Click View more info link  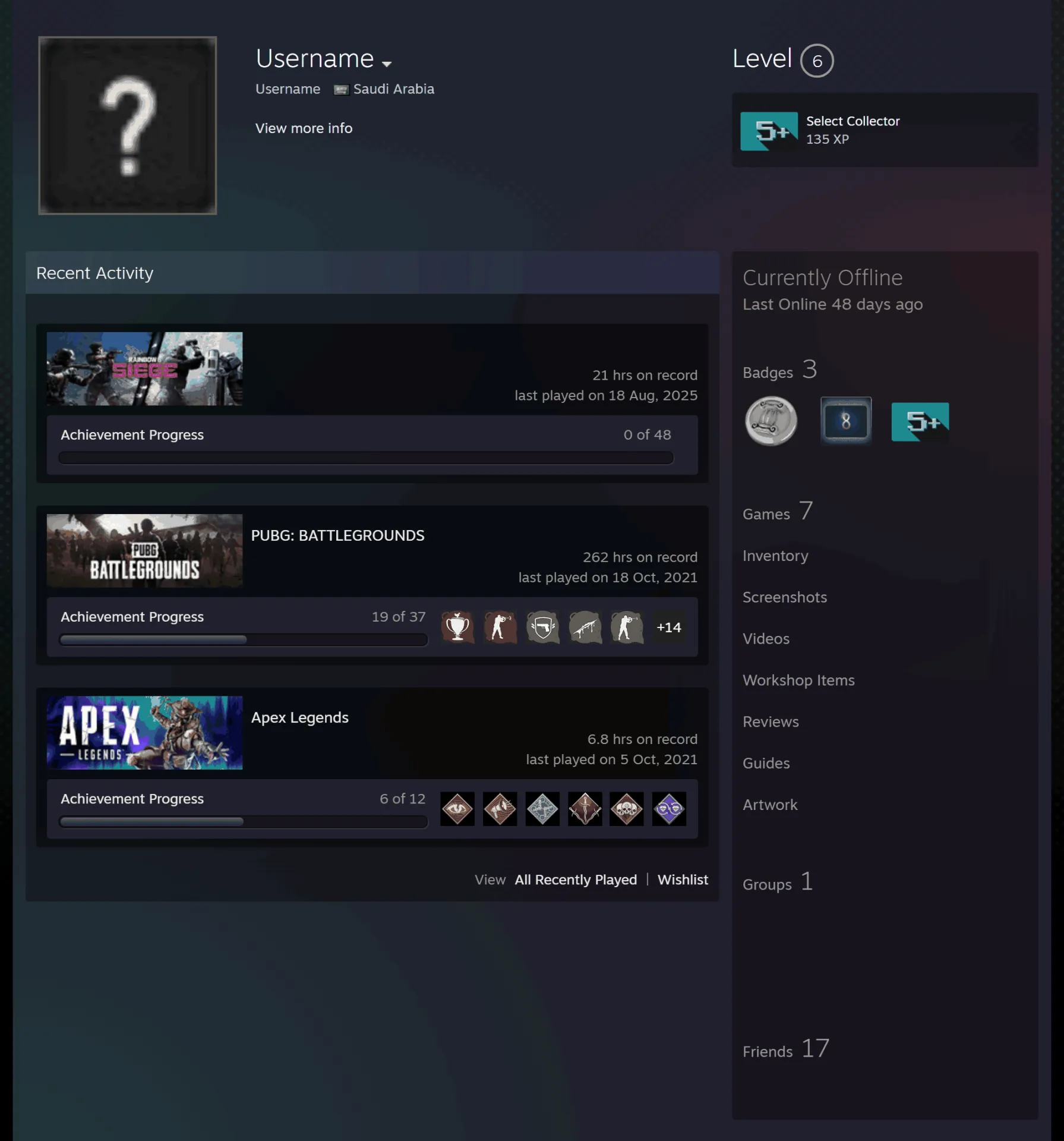click(x=304, y=128)
